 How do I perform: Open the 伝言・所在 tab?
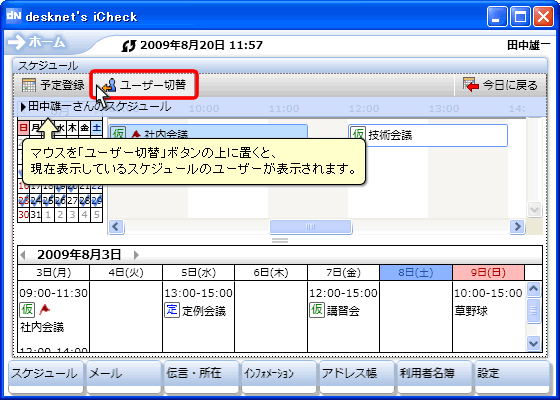[x=201, y=377]
